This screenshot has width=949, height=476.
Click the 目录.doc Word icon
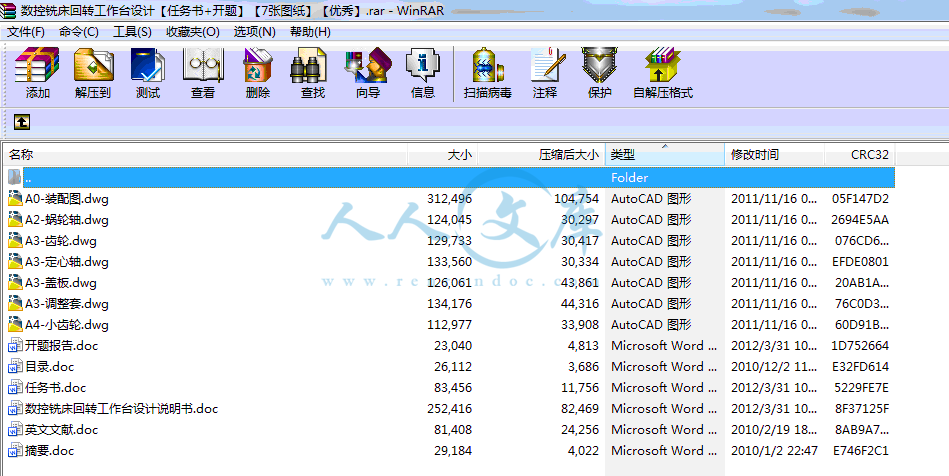click(x=15, y=366)
